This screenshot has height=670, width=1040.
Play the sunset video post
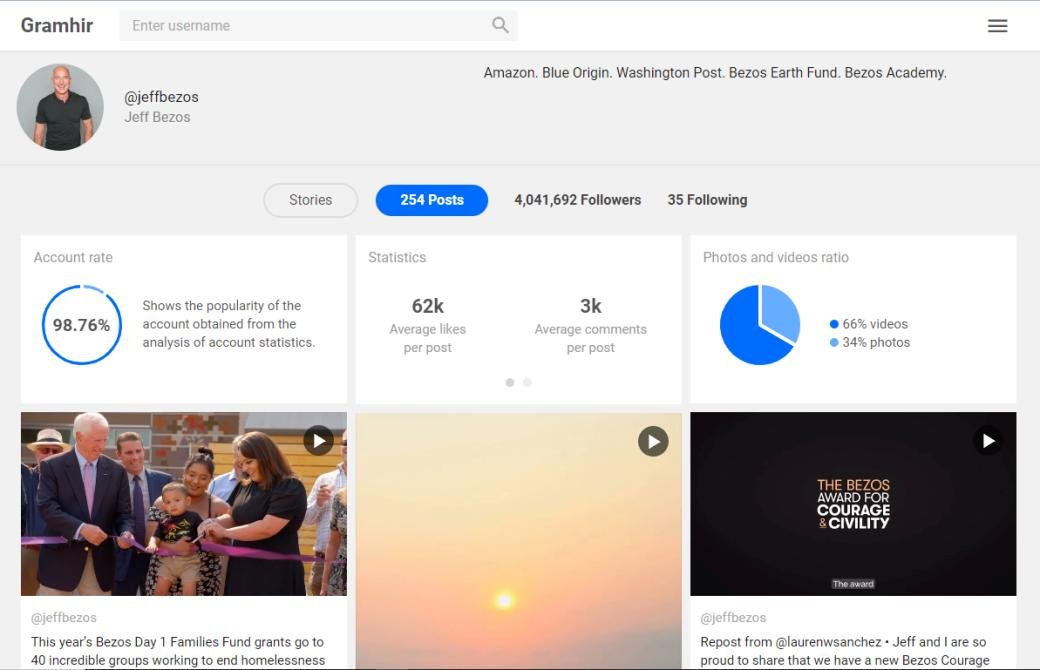(653, 440)
